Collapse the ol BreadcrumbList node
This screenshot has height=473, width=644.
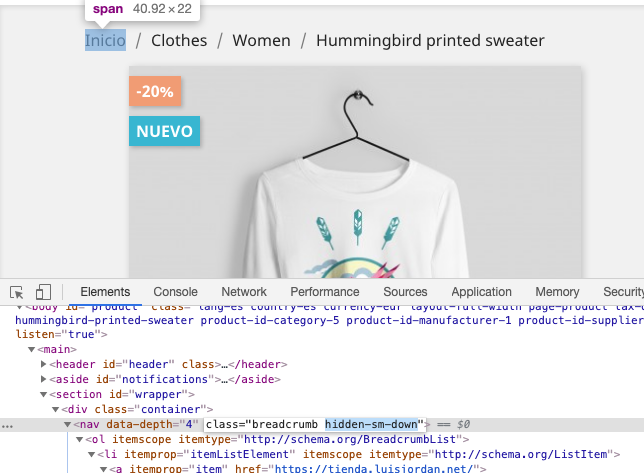(80, 440)
